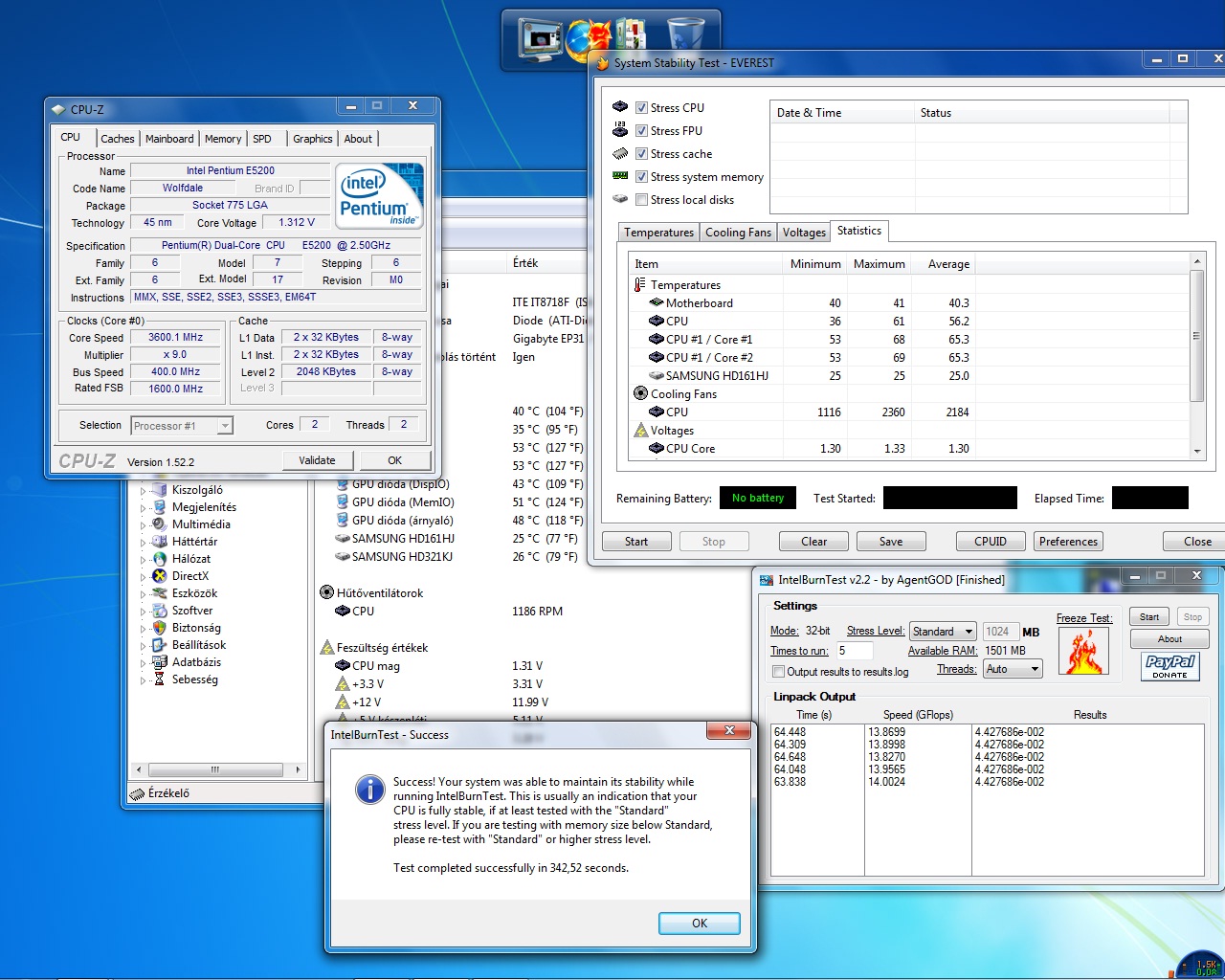
Task: Open the Voltages tab in EVEREST
Action: click(x=804, y=233)
